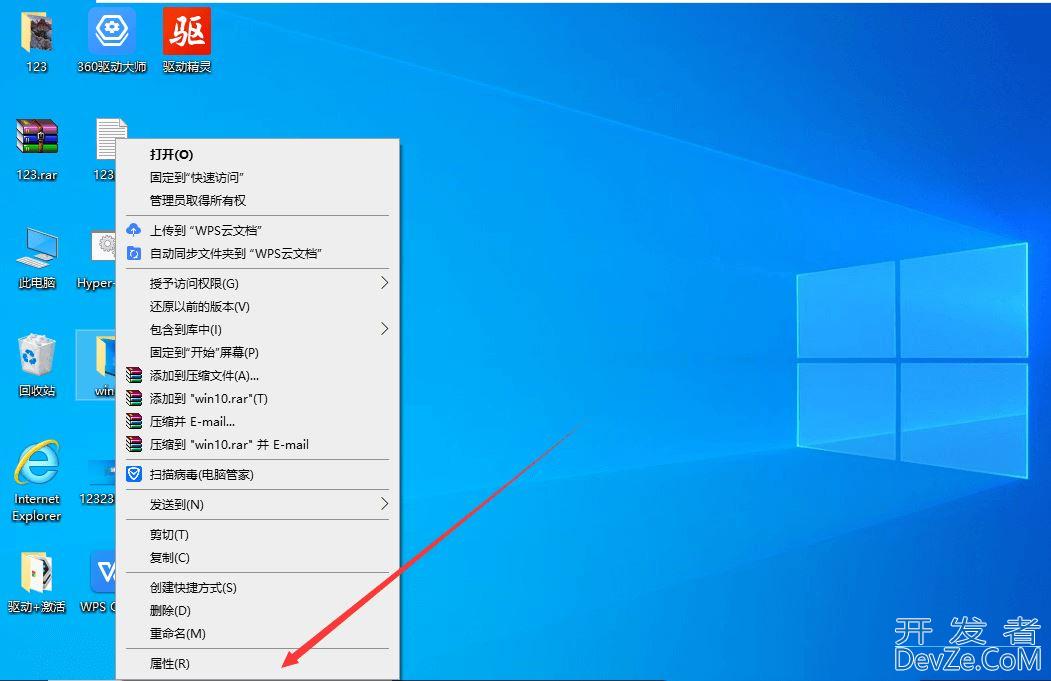
Task: Click WinRAR icon beside 压缩并 E-mail
Action: 134,422
